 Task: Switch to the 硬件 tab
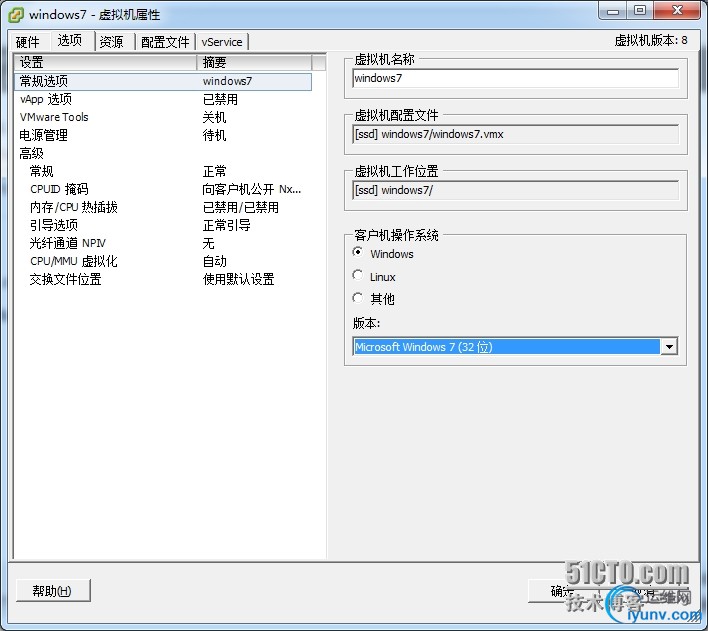(28, 42)
